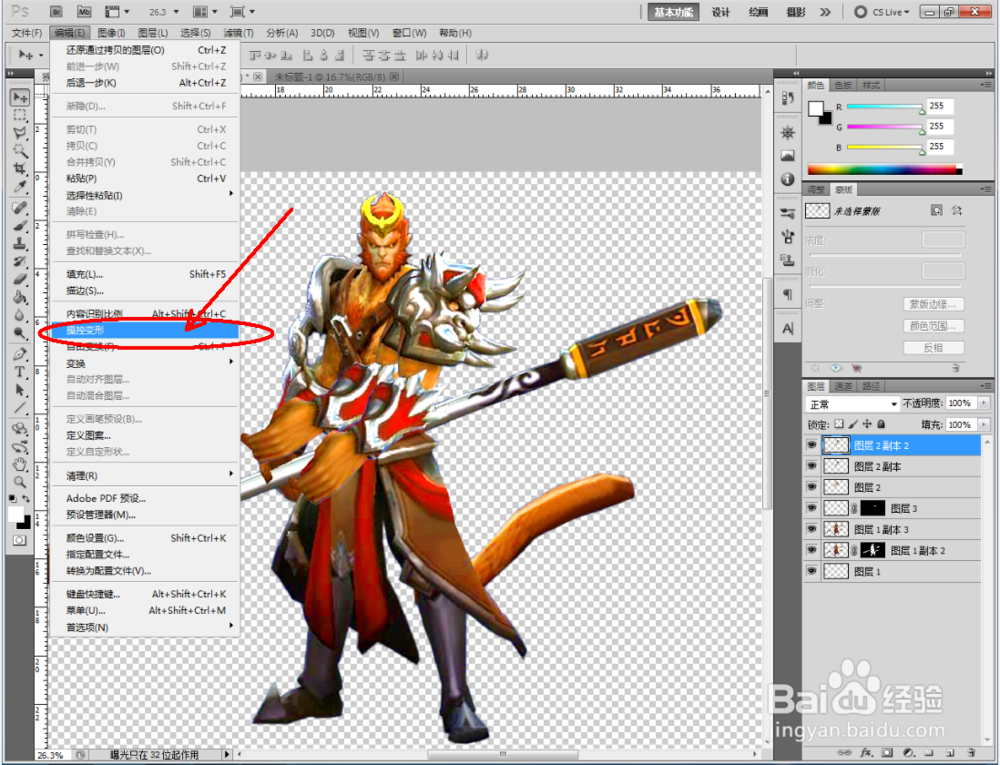
Task: Choose 填充(L)... from the Edit menu
Action: 144,274
